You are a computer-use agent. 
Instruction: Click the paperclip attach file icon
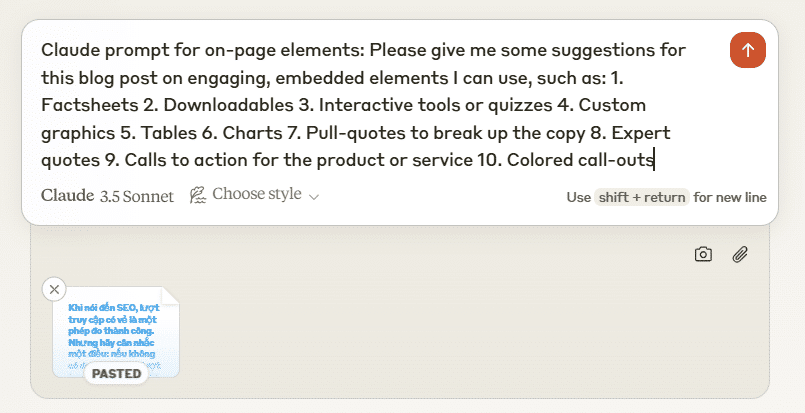click(740, 254)
